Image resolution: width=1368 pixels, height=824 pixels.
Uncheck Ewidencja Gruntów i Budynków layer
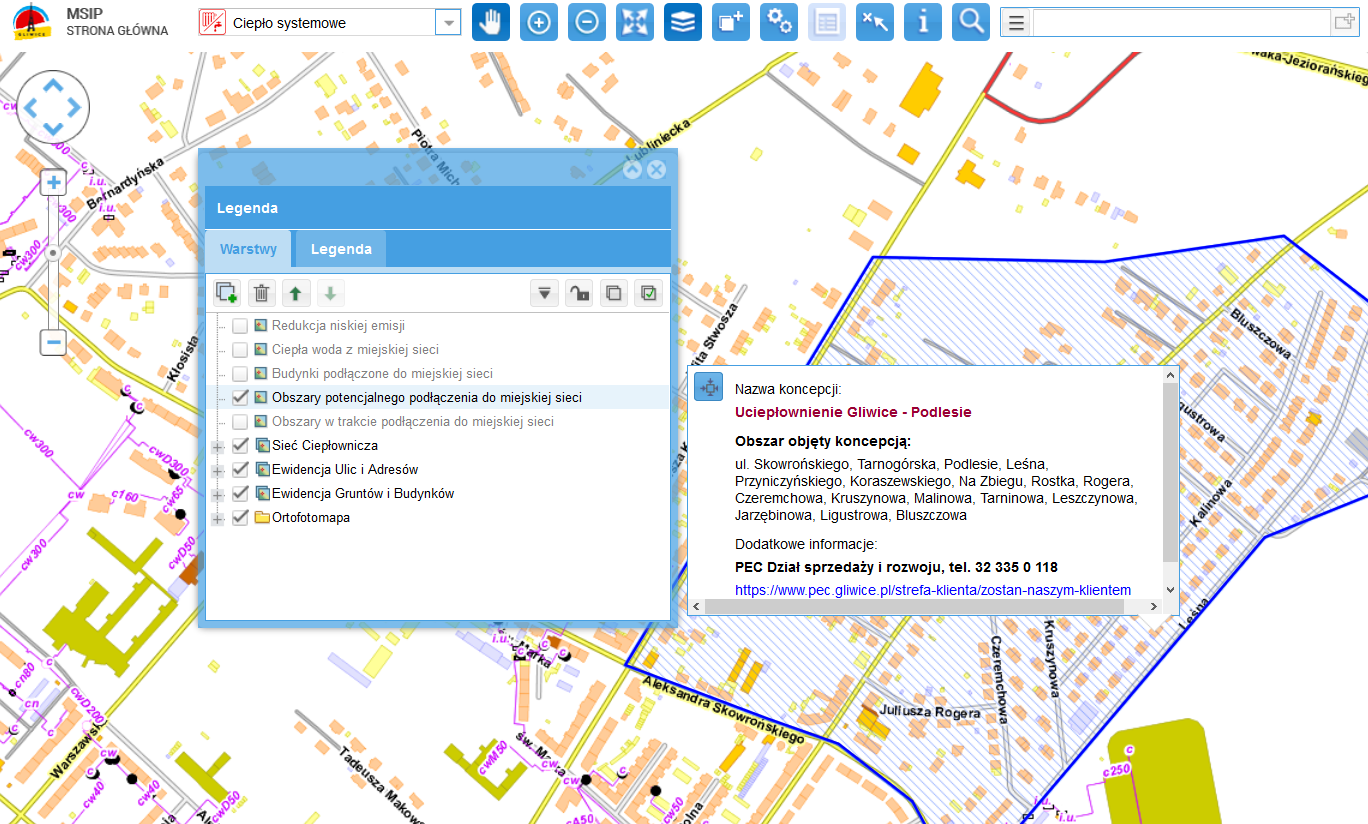240,494
